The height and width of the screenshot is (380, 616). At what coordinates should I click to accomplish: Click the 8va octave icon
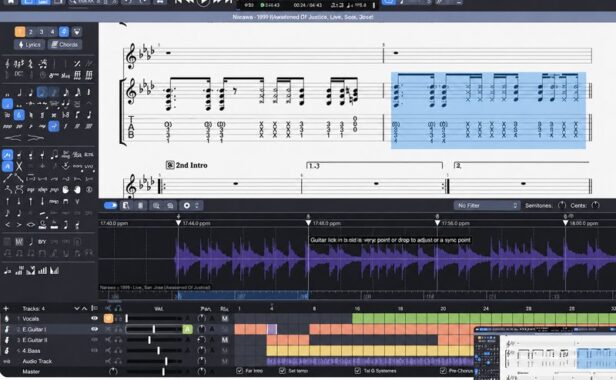(54, 75)
